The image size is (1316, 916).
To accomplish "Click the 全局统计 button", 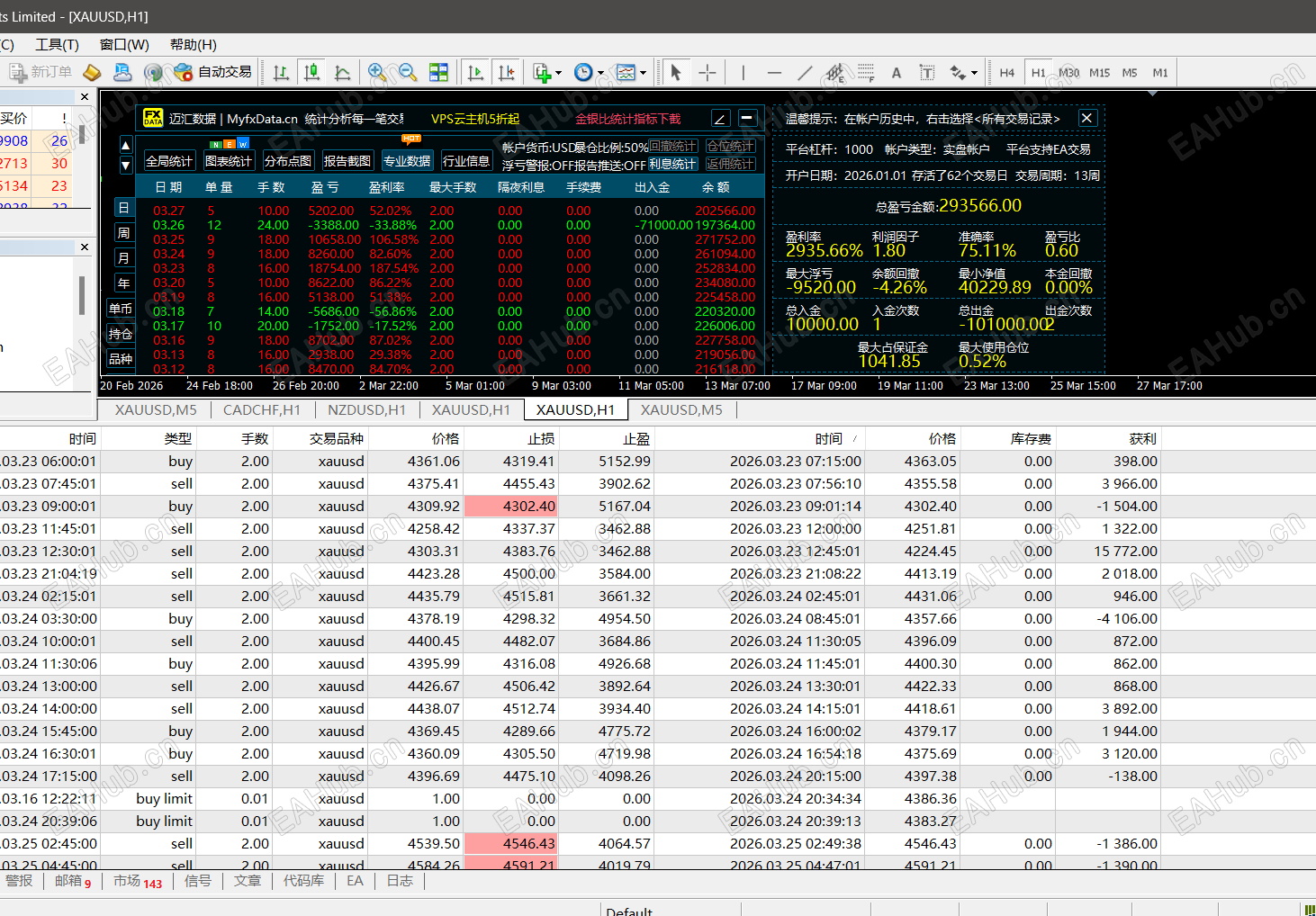I will point(169,161).
